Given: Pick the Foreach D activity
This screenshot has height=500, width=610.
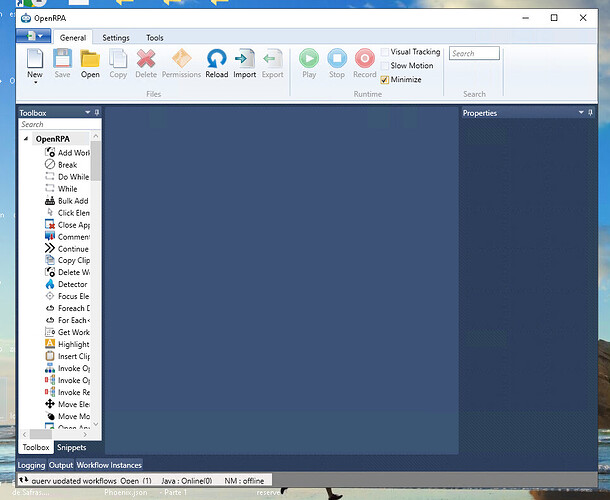Looking at the screenshot, I should (x=67, y=309).
